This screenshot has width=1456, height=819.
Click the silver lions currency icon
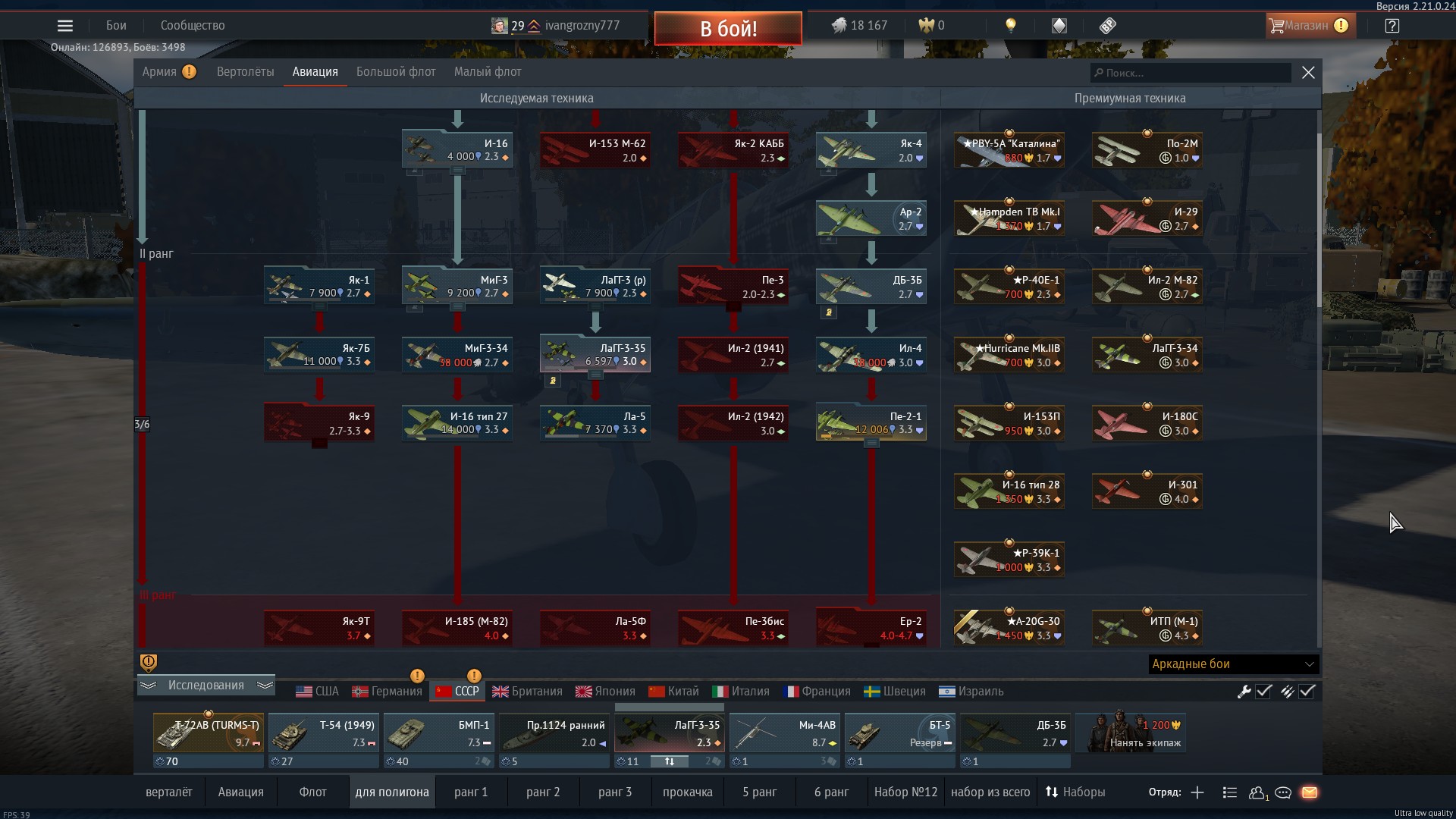point(839,26)
